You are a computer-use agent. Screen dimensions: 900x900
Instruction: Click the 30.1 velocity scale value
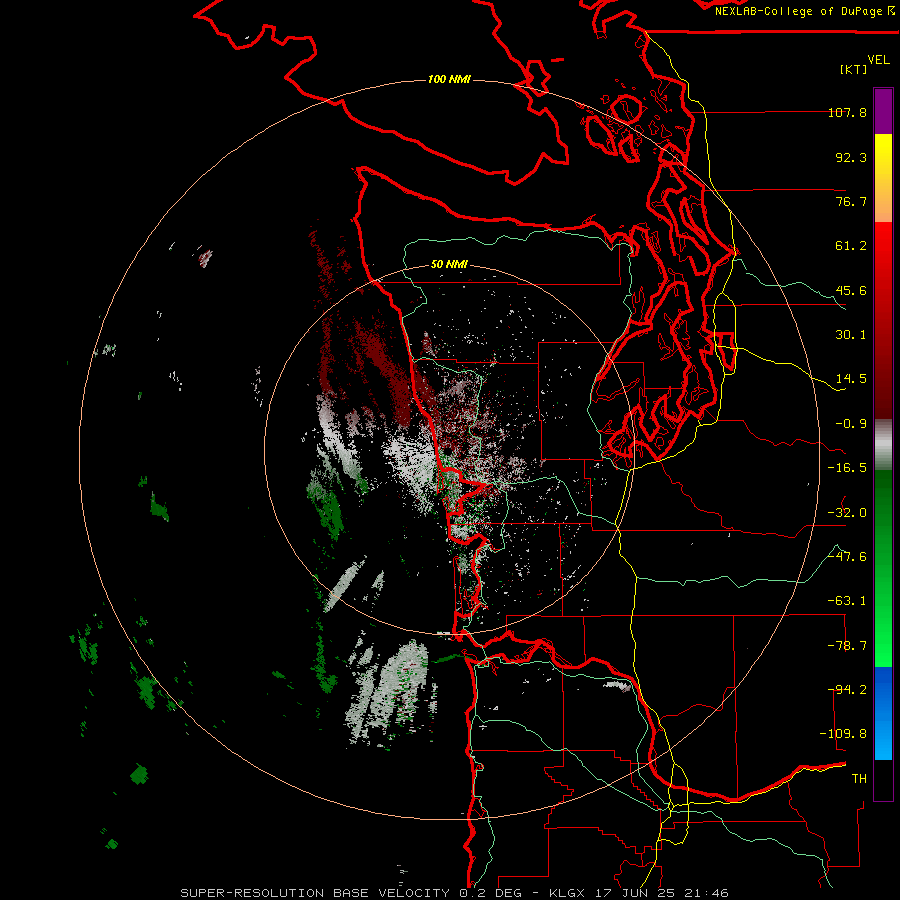point(851,335)
